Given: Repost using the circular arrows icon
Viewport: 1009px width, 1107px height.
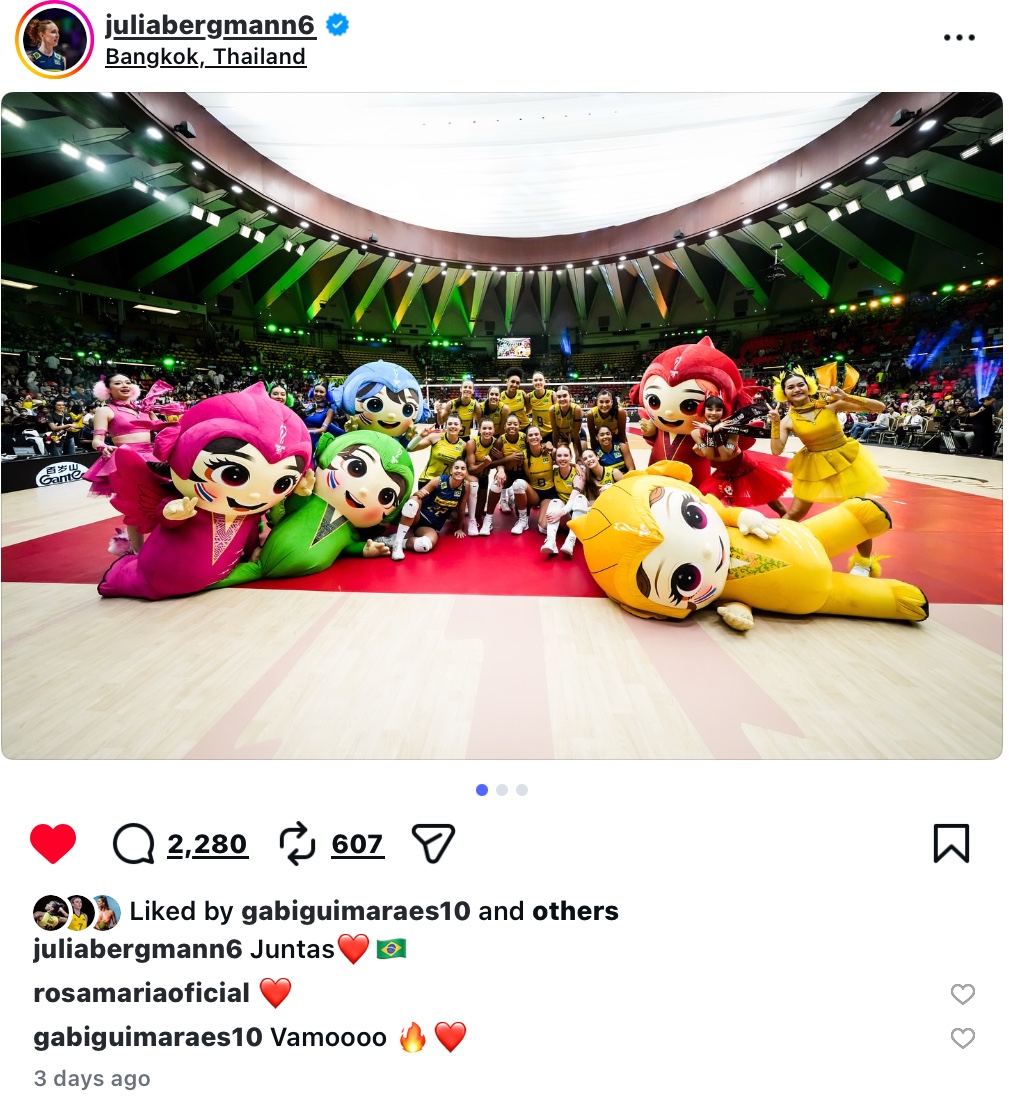Looking at the screenshot, I should (297, 843).
